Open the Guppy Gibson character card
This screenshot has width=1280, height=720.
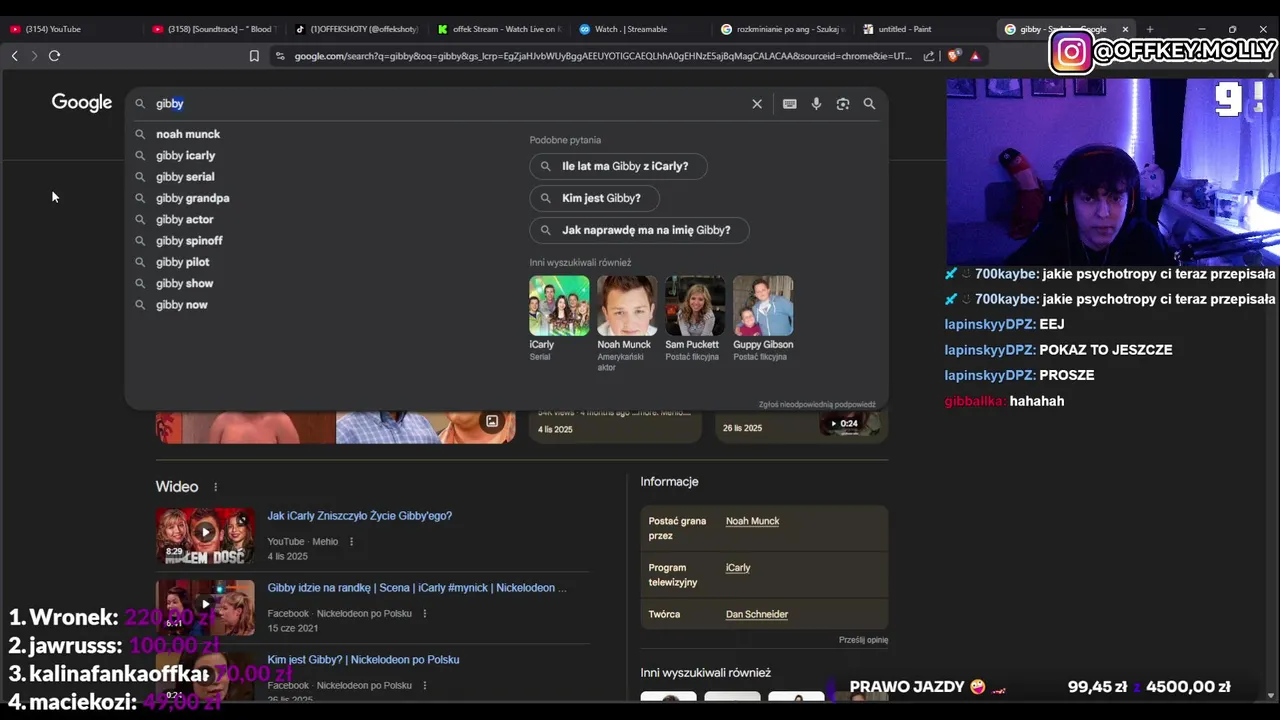(763, 318)
